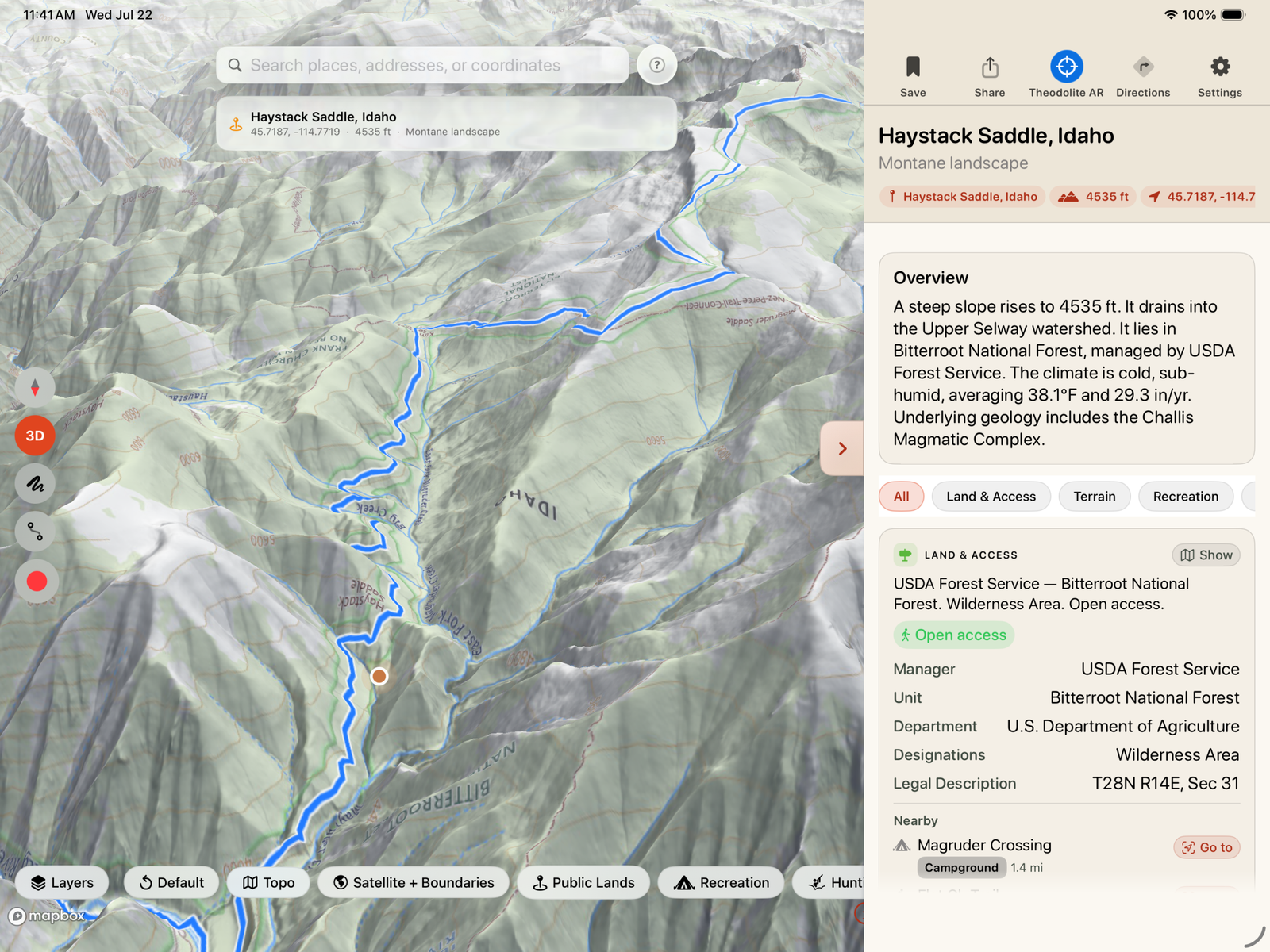Image resolution: width=1270 pixels, height=952 pixels.
Task: Switch to the Terrain tab
Action: [x=1095, y=497]
